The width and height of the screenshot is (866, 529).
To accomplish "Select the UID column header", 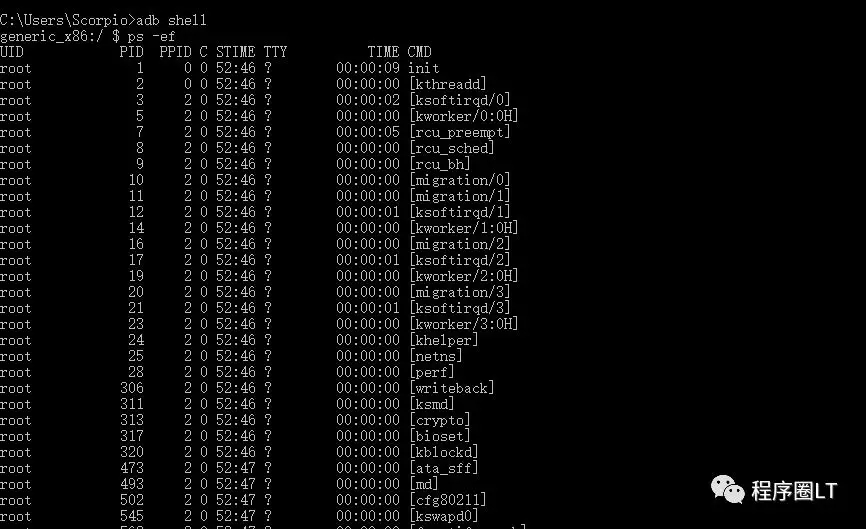I will click(x=12, y=52).
